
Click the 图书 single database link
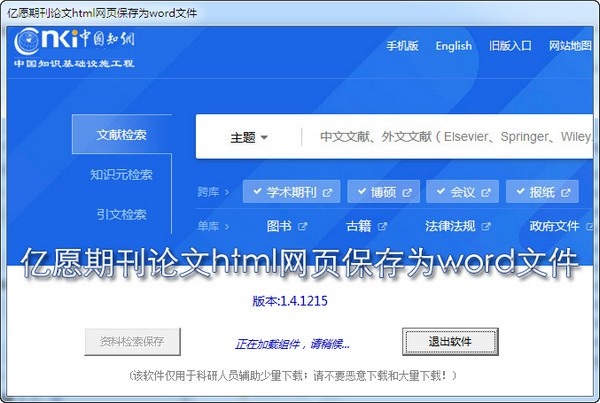(x=279, y=226)
